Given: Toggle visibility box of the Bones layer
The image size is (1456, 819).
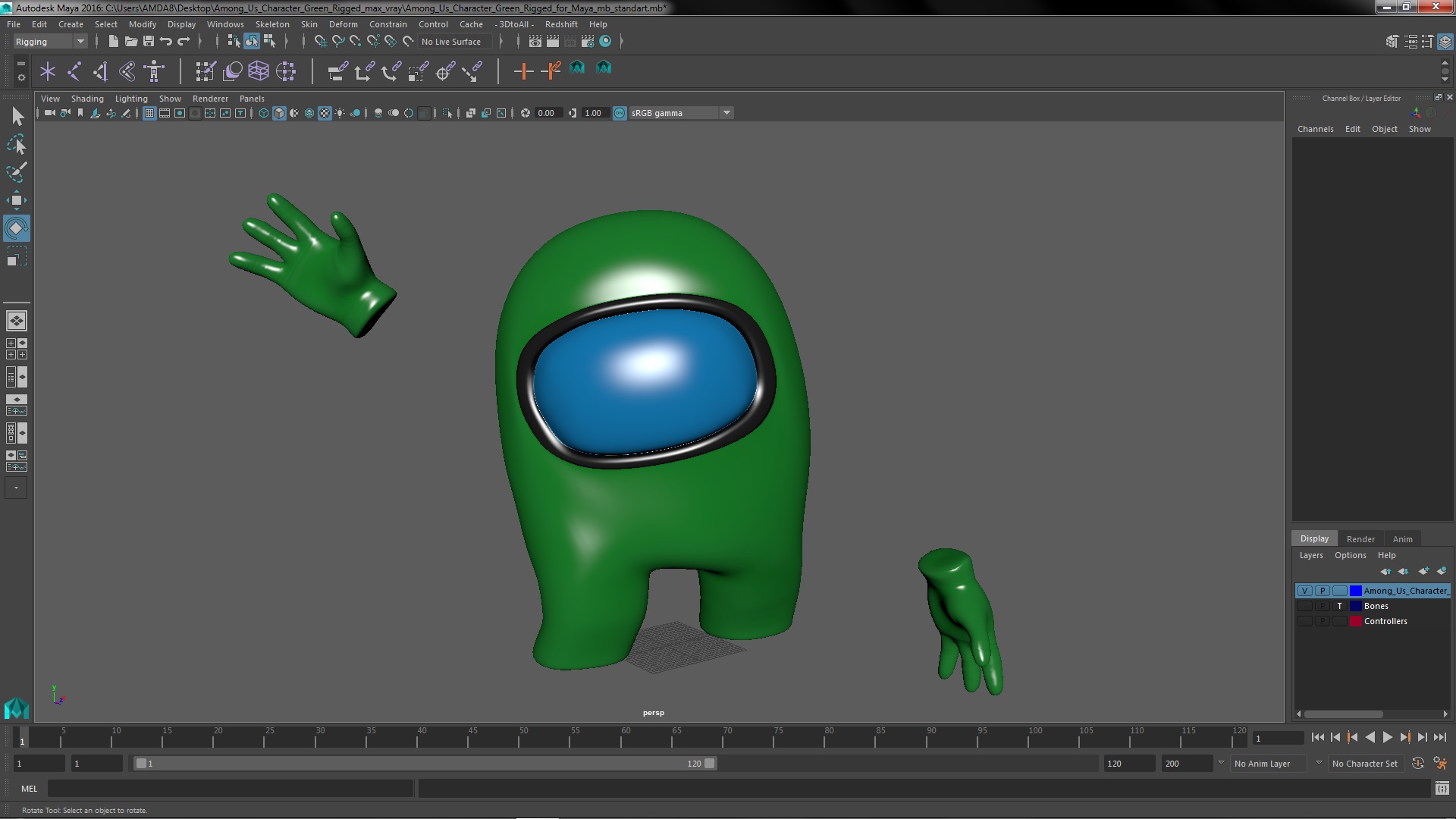Looking at the screenshot, I should click(1304, 606).
